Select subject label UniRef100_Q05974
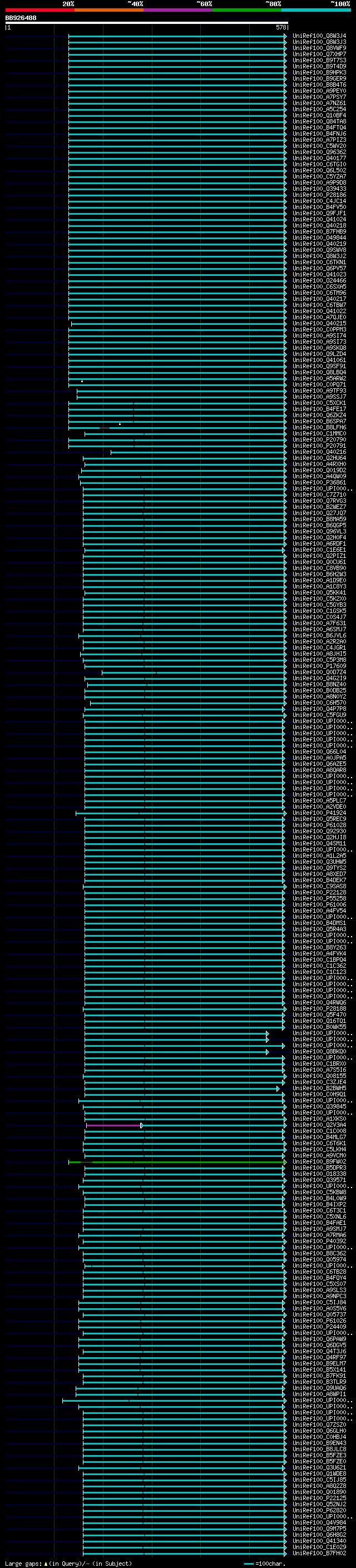Screen dimensions: 356x1568 click(x=319, y=1260)
